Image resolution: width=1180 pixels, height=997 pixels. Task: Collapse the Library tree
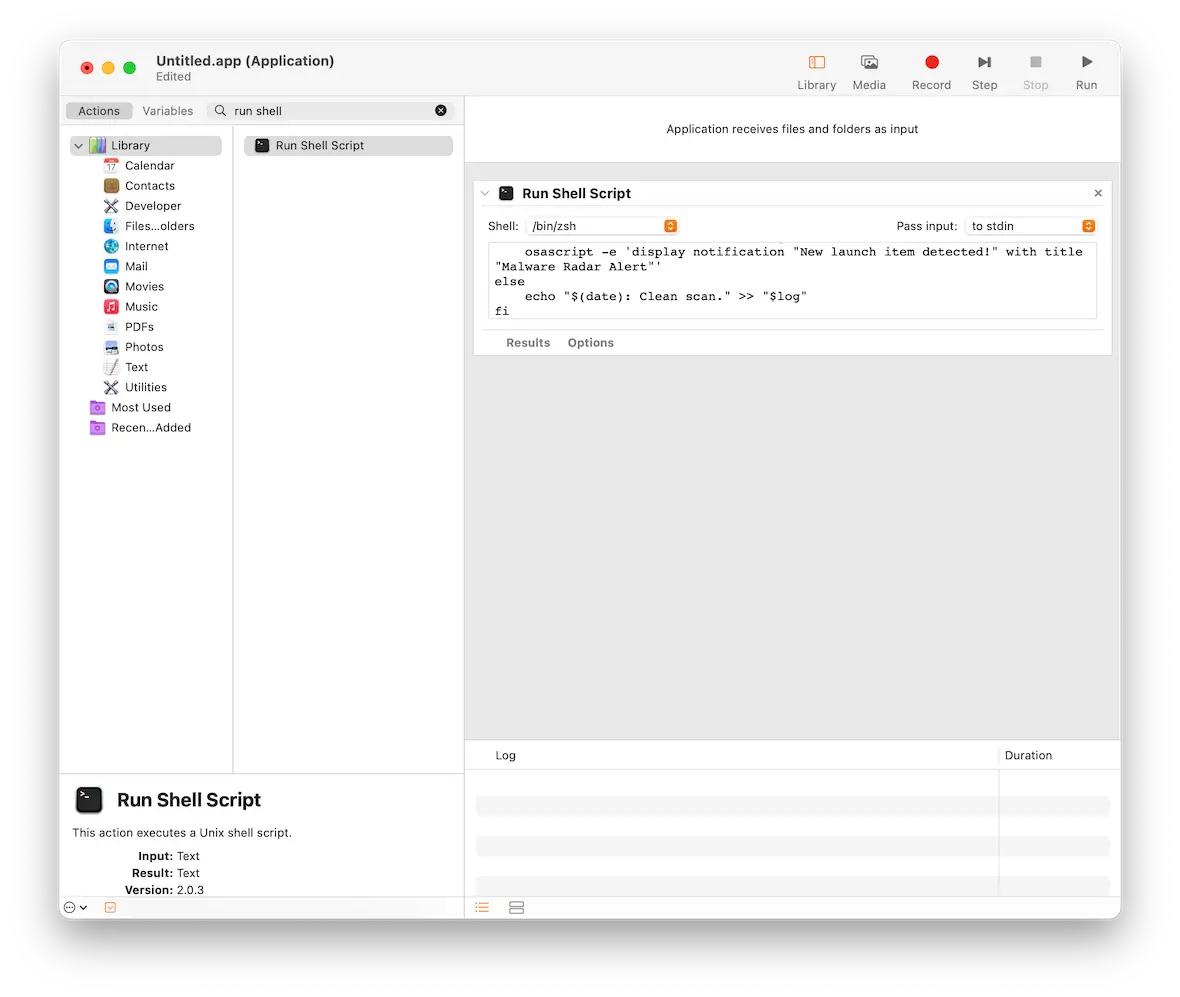[79, 146]
